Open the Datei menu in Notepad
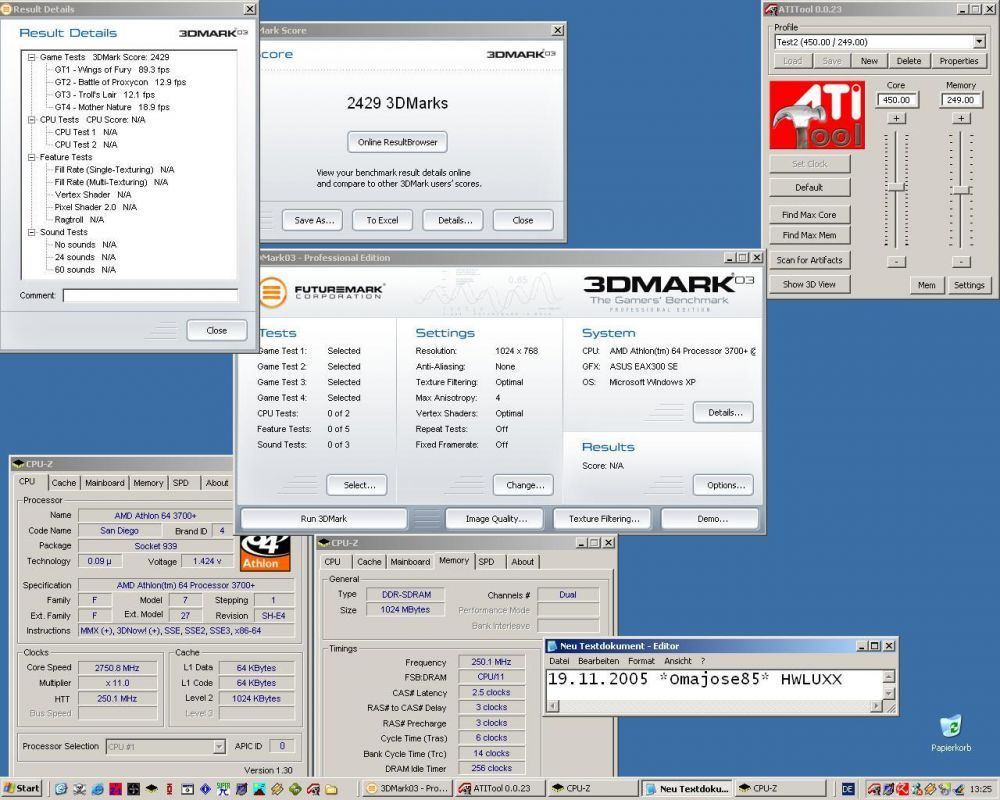Screen dimensions: 1000x800 coord(559,661)
